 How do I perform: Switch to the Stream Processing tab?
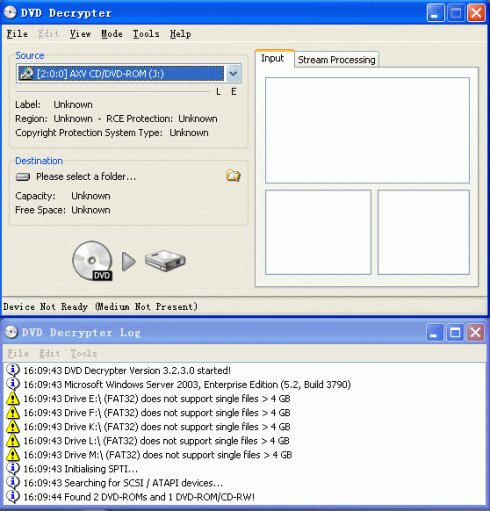pyautogui.click(x=336, y=60)
